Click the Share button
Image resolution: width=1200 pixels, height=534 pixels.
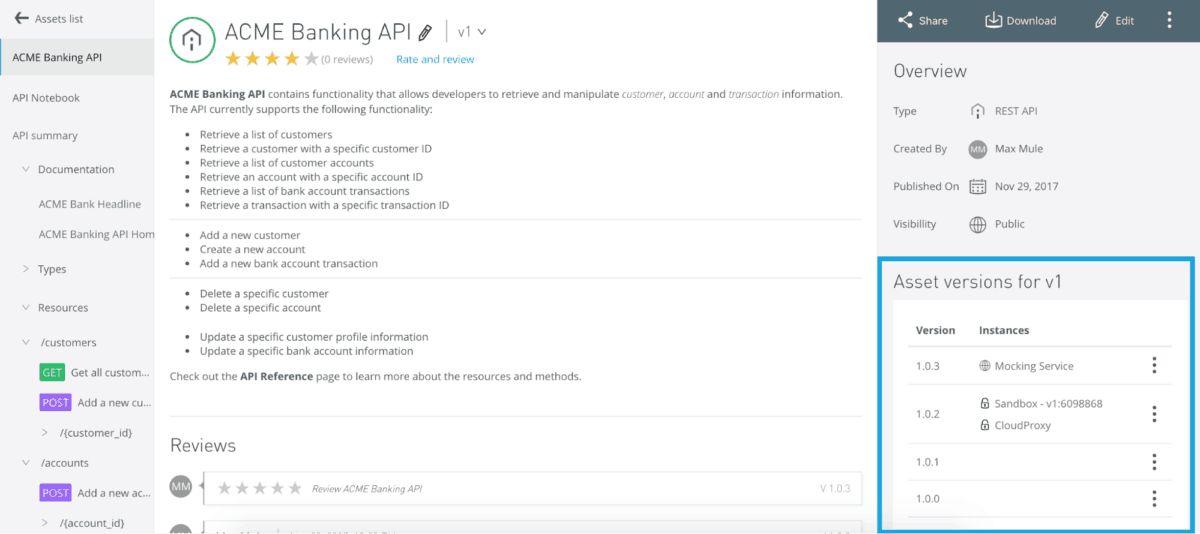(922, 20)
